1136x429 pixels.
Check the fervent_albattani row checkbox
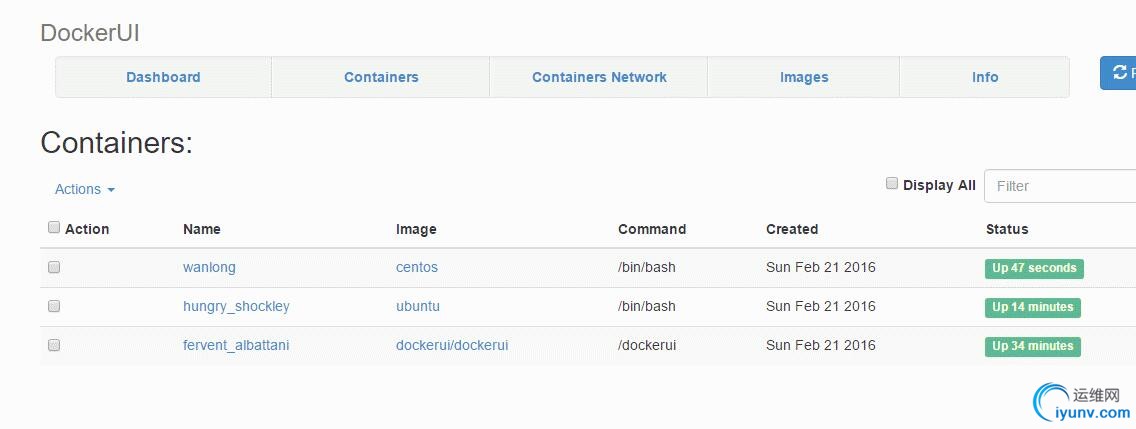click(x=54, y=346)
